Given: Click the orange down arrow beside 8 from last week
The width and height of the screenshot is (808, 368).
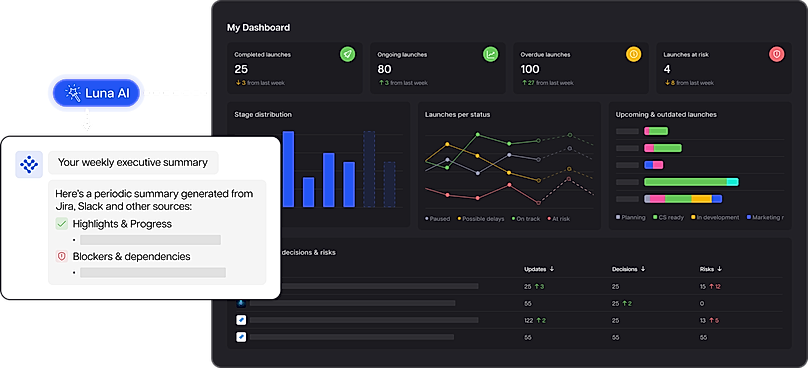Looking at the screenshot, I should [x=666, y=82].
